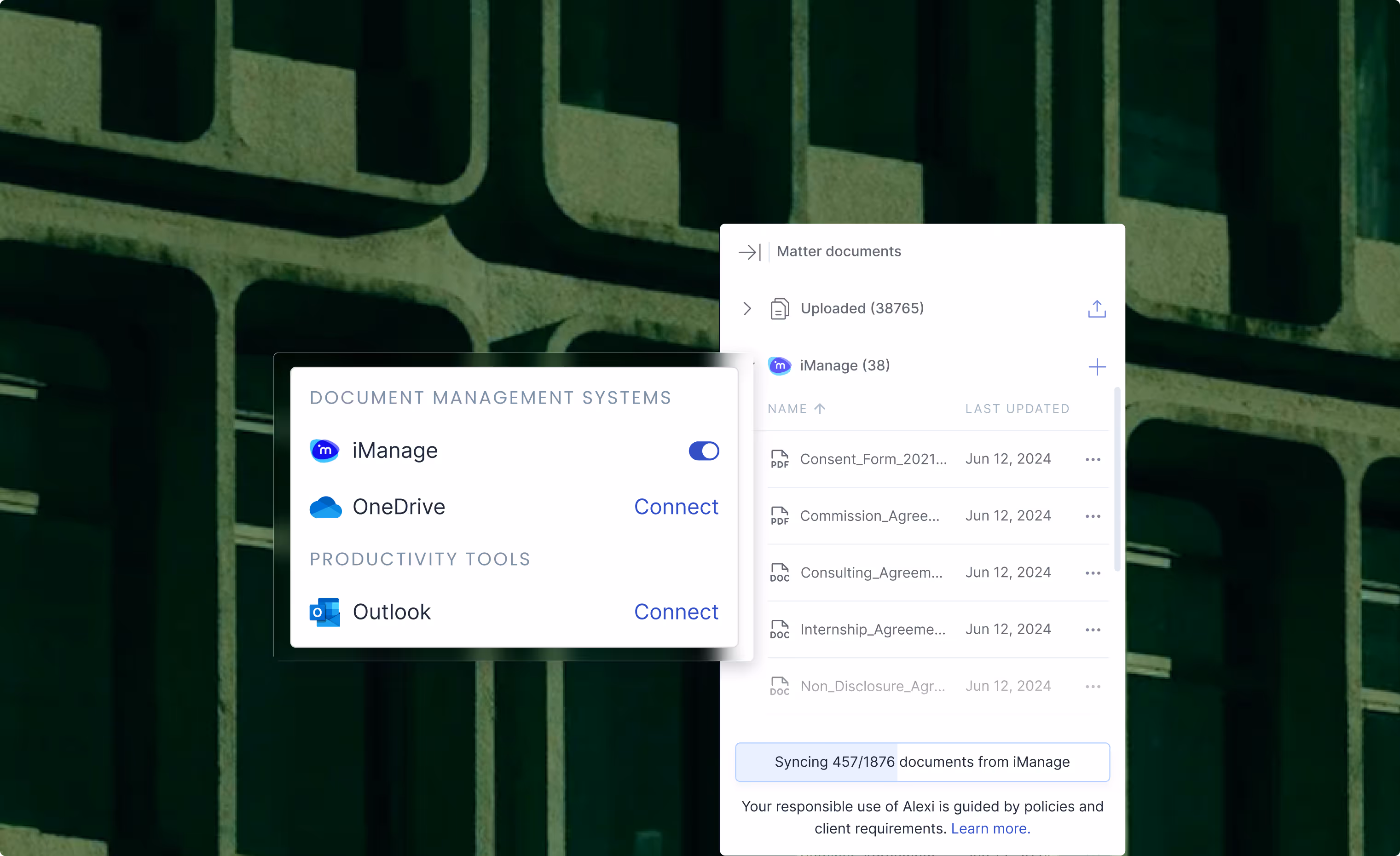Open the Learn more link
1400x856 pixels.
pos(990,828)
